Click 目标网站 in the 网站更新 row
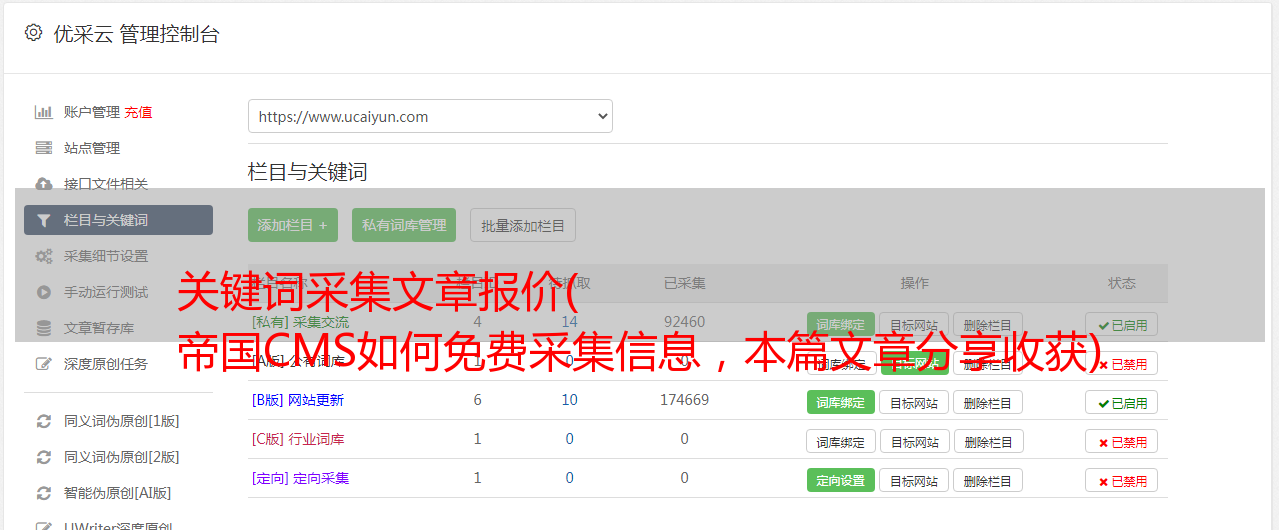This screenshot has width=1279, height=530. pos(914,403)
